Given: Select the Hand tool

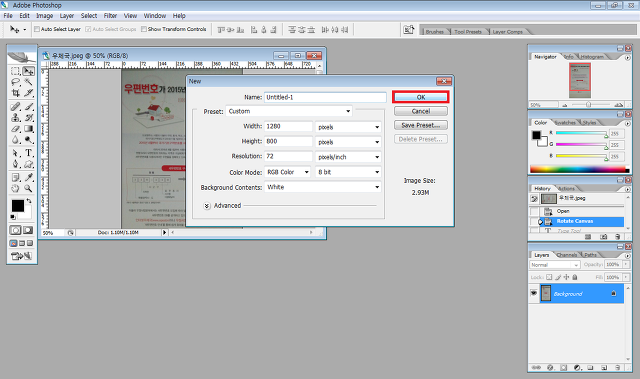Looking at the screenshot, I should [16, 188].
